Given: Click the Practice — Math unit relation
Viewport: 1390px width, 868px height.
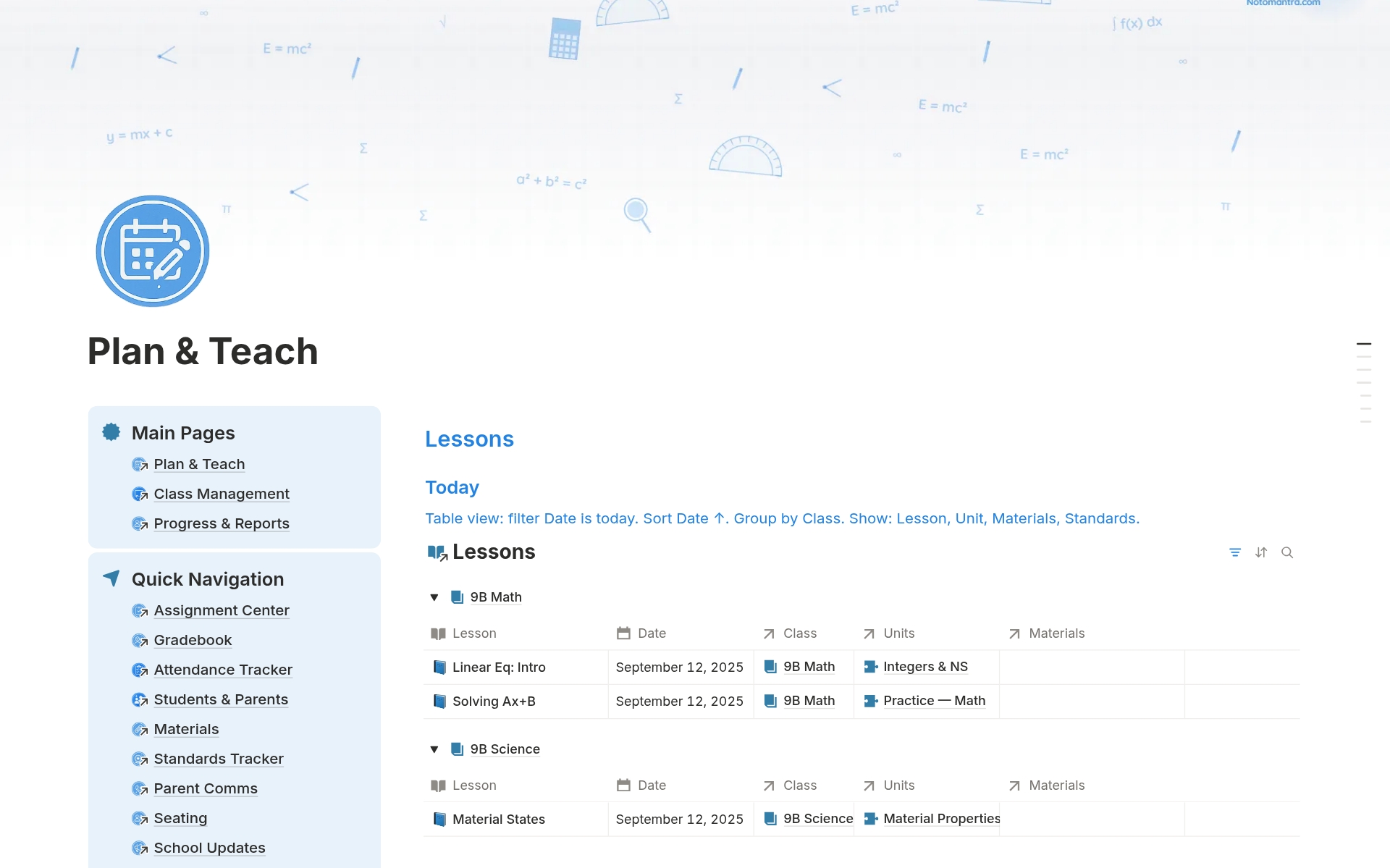Looking at the screenshot, I should click(x=934, y=701).
